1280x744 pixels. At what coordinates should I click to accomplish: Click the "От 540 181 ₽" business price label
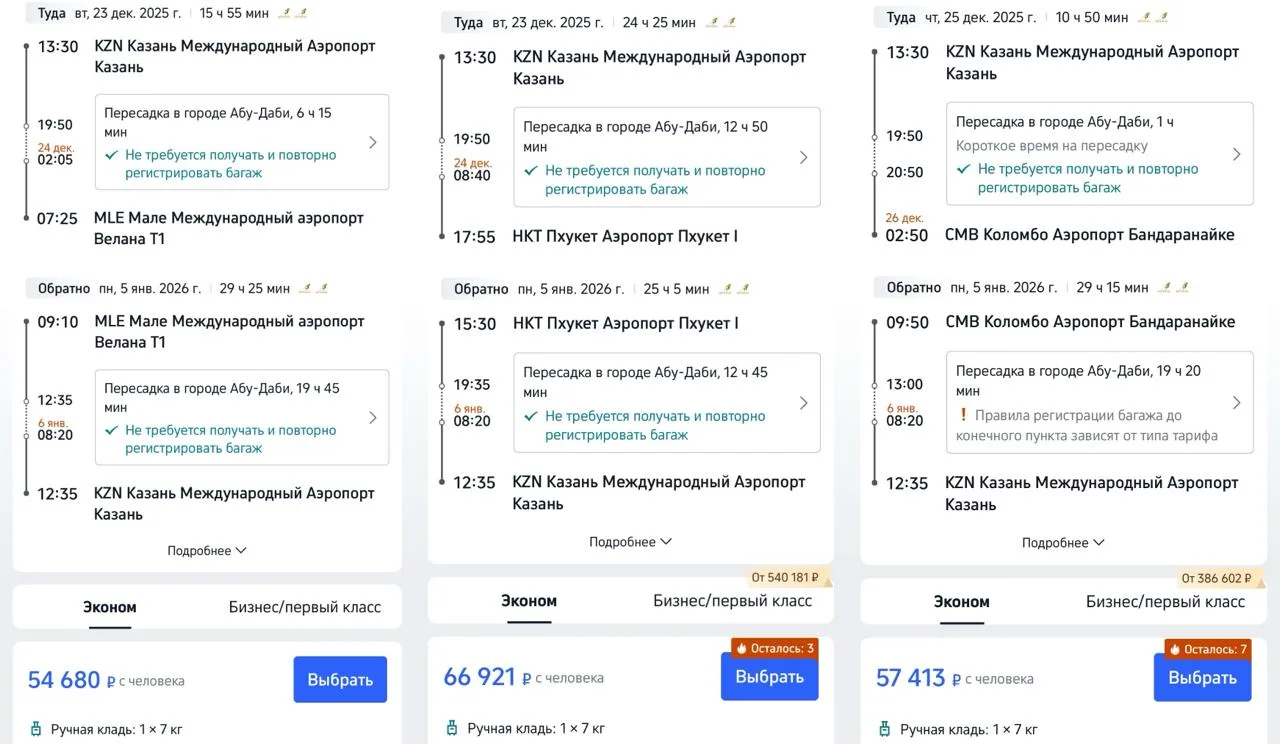click(785, 577)
